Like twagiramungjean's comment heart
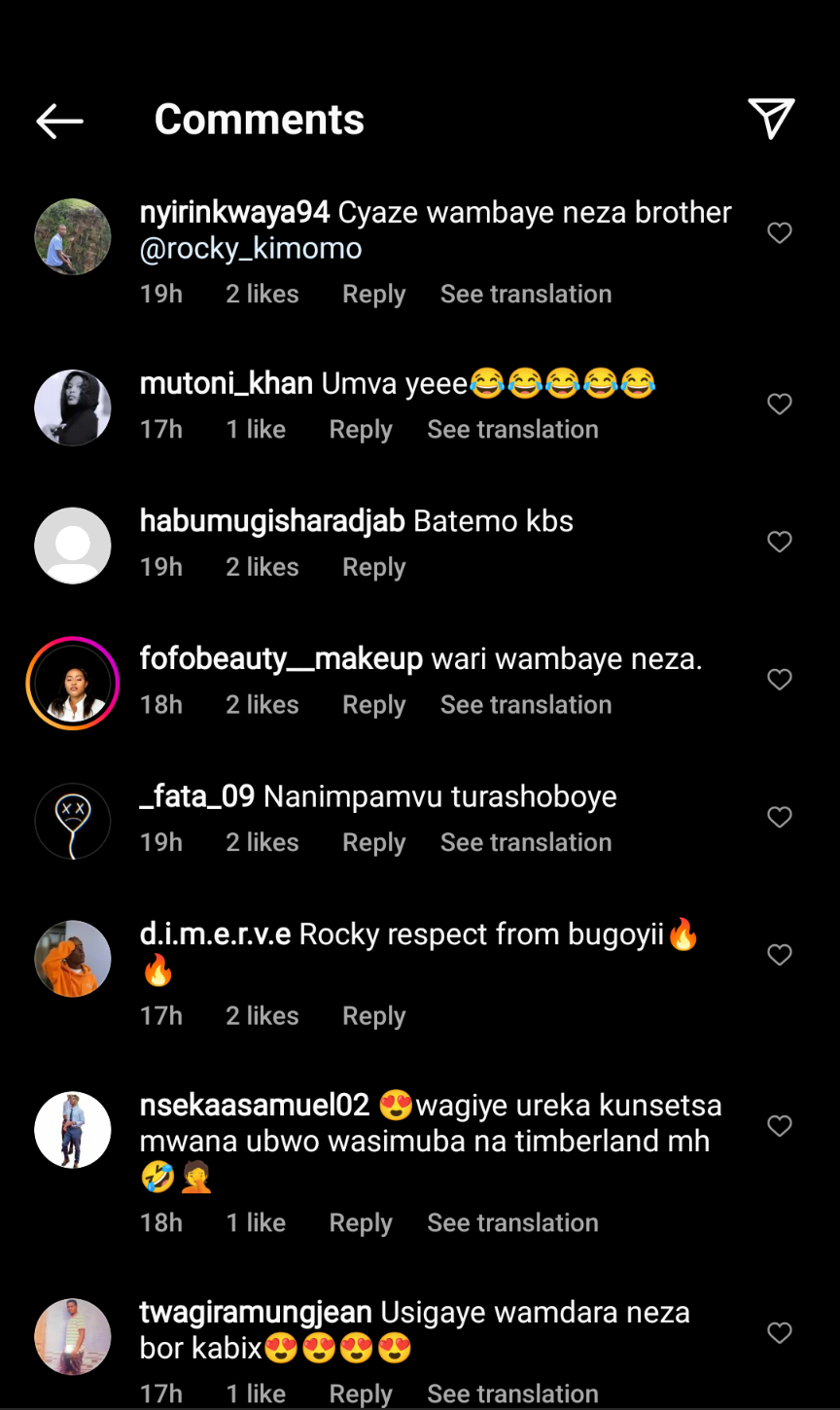 click(780, 1333)
